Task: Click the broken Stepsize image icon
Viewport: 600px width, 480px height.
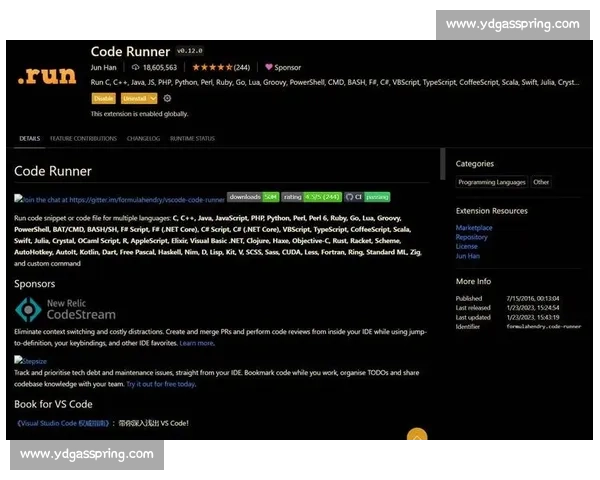Action: tap(18, 360)
